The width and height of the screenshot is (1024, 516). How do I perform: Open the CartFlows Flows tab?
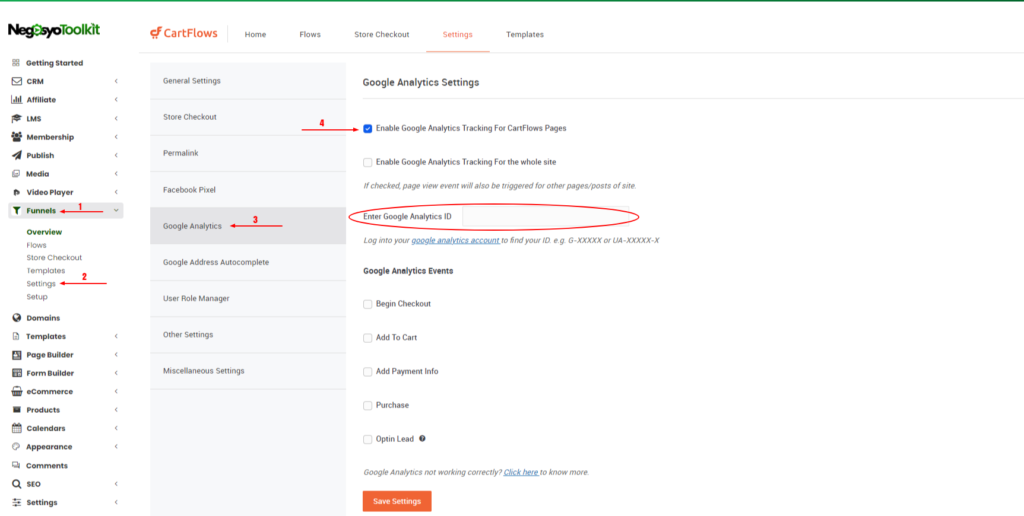coord(310,35)
